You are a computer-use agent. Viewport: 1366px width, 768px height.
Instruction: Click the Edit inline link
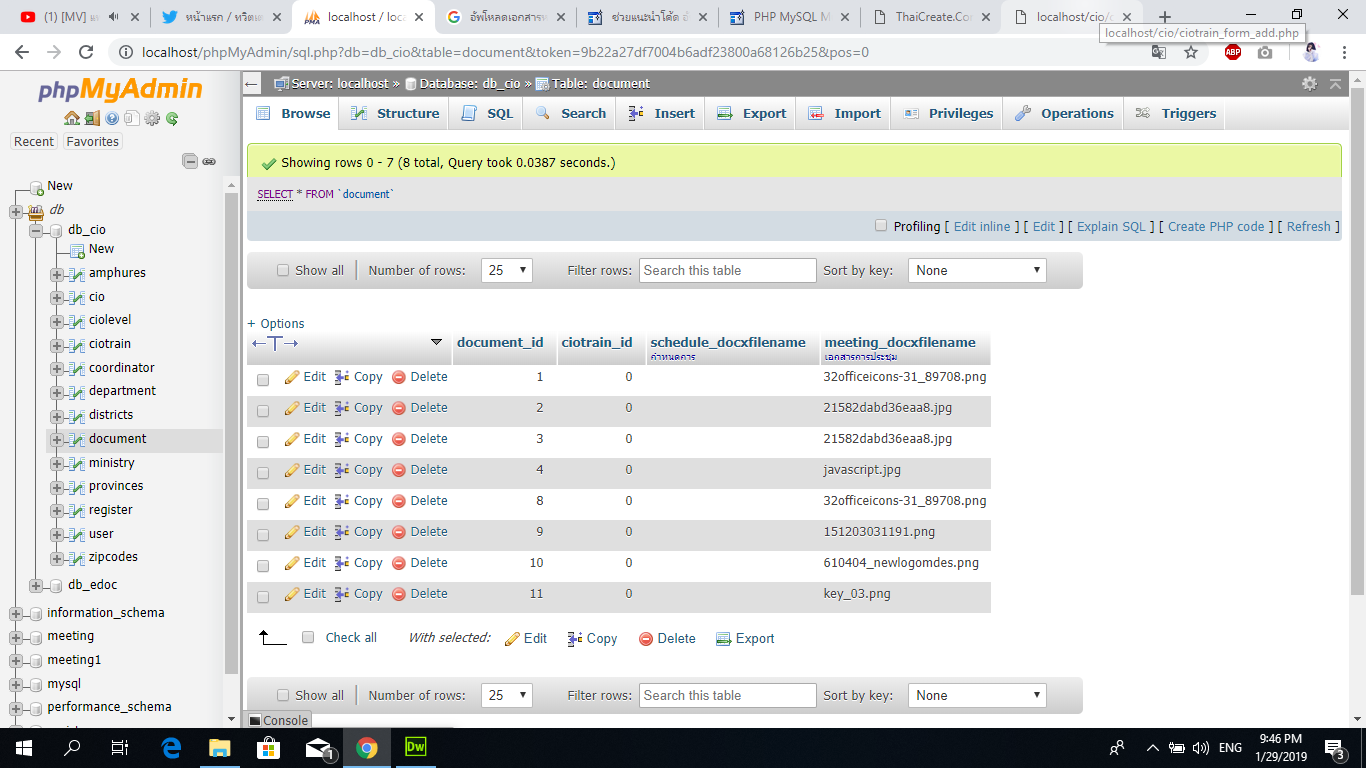click(x=982, y=227)
